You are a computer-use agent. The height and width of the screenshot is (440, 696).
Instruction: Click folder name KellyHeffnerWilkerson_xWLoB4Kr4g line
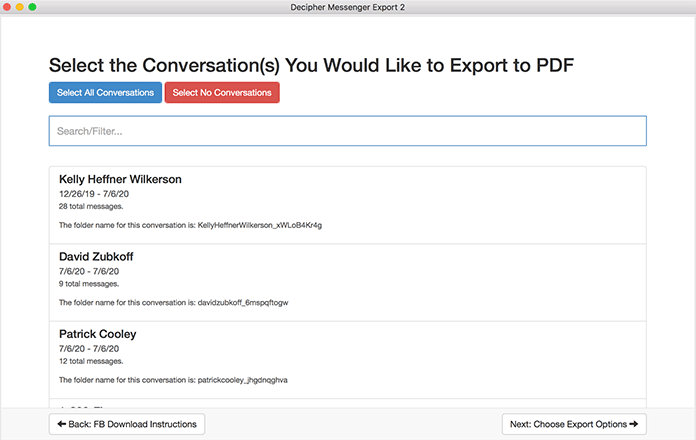(190, 225)
